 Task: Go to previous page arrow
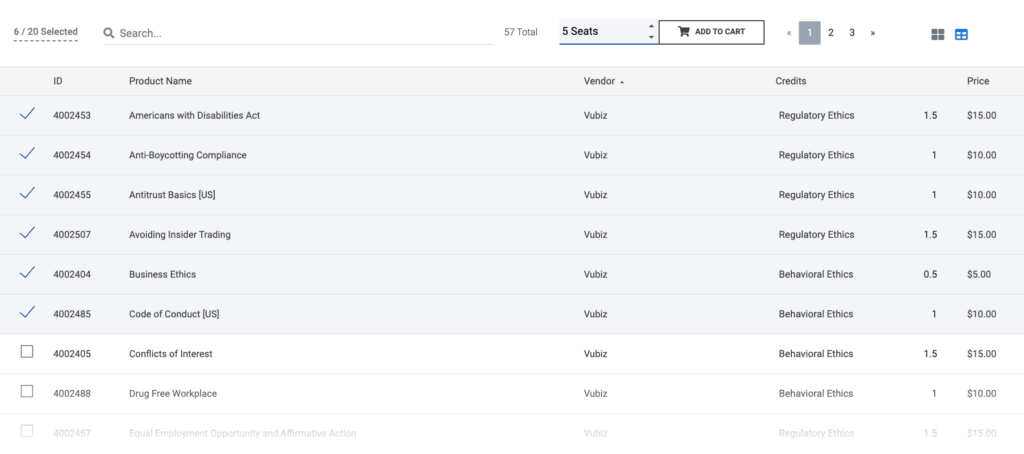789,33
